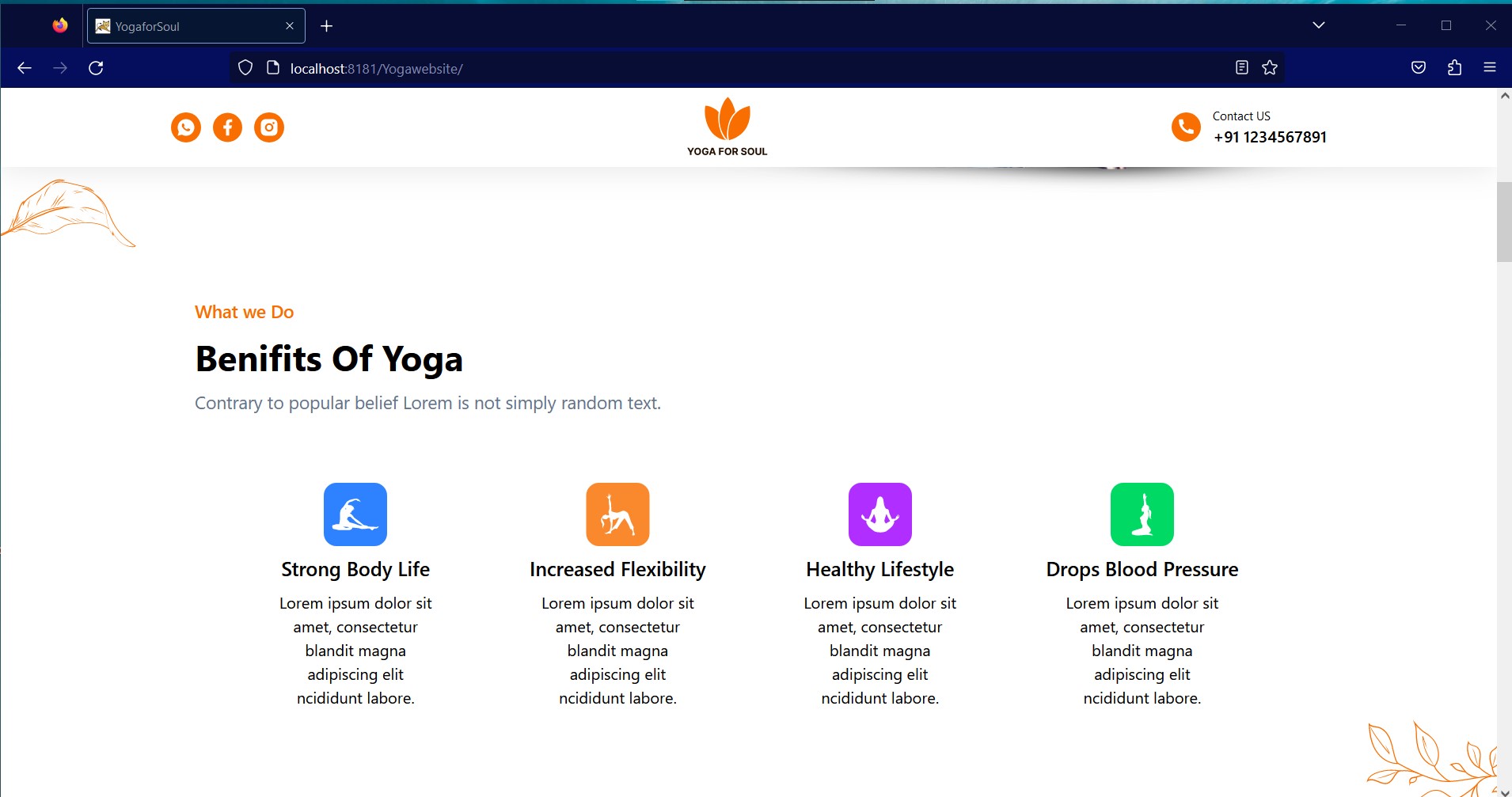The height and width of the screenshot is (797, 1512).
Task: Open the Instagram social icon
Action: pyautogui.click(x=269, y=127)
